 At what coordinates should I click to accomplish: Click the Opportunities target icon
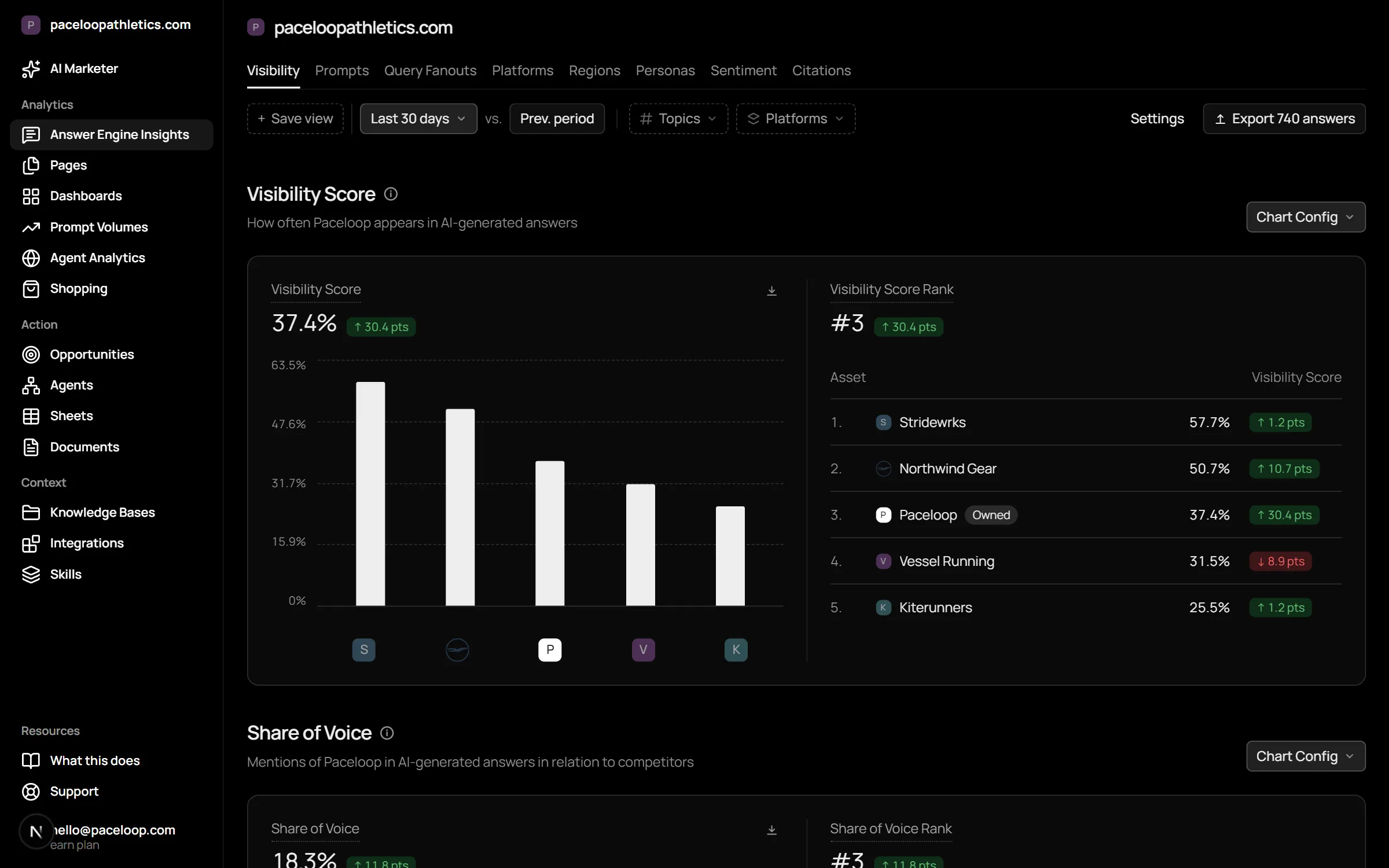[31, 355]
